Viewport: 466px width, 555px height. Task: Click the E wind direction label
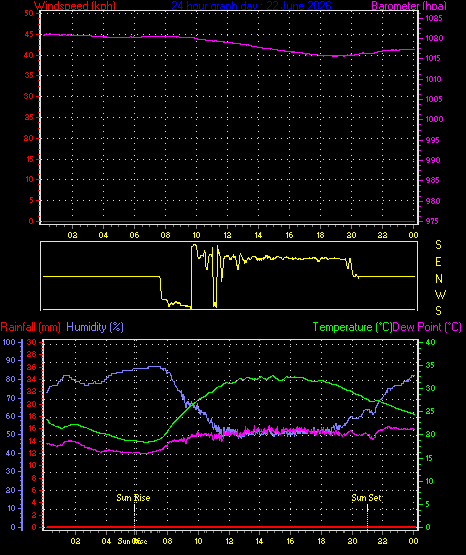[x=438, y=262]
